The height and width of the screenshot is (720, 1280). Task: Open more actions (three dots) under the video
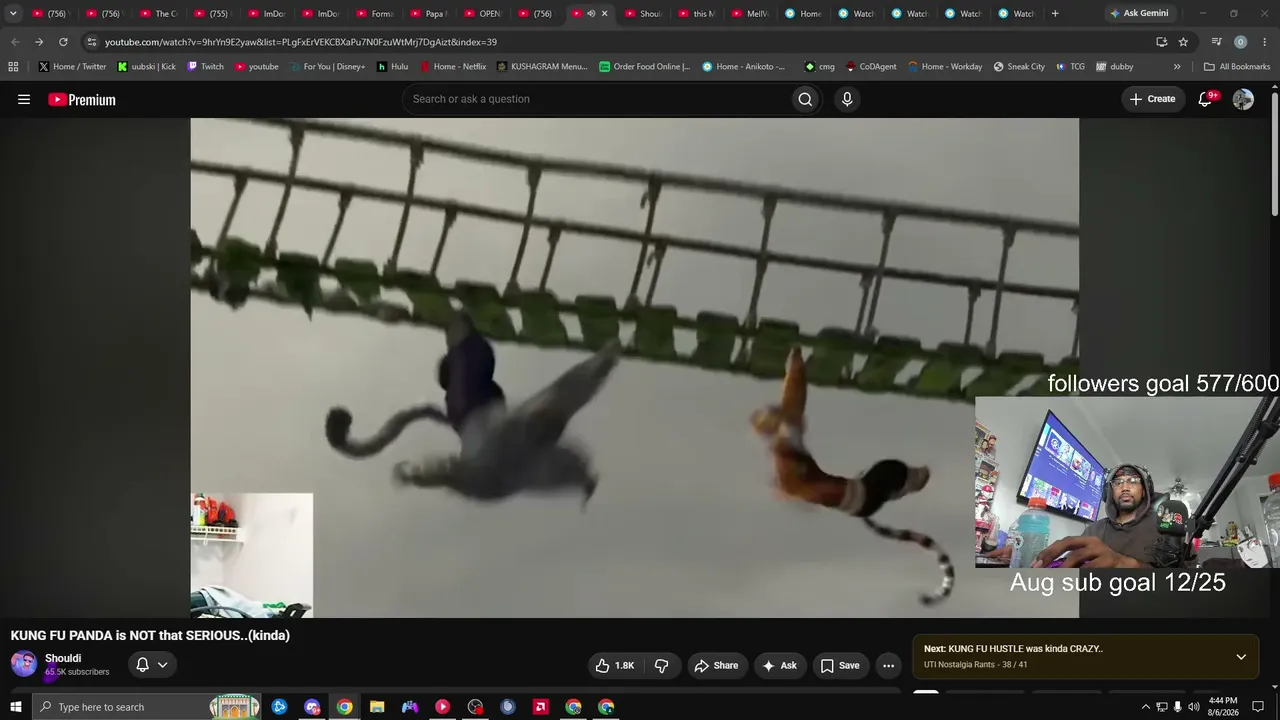click(888, 665)
